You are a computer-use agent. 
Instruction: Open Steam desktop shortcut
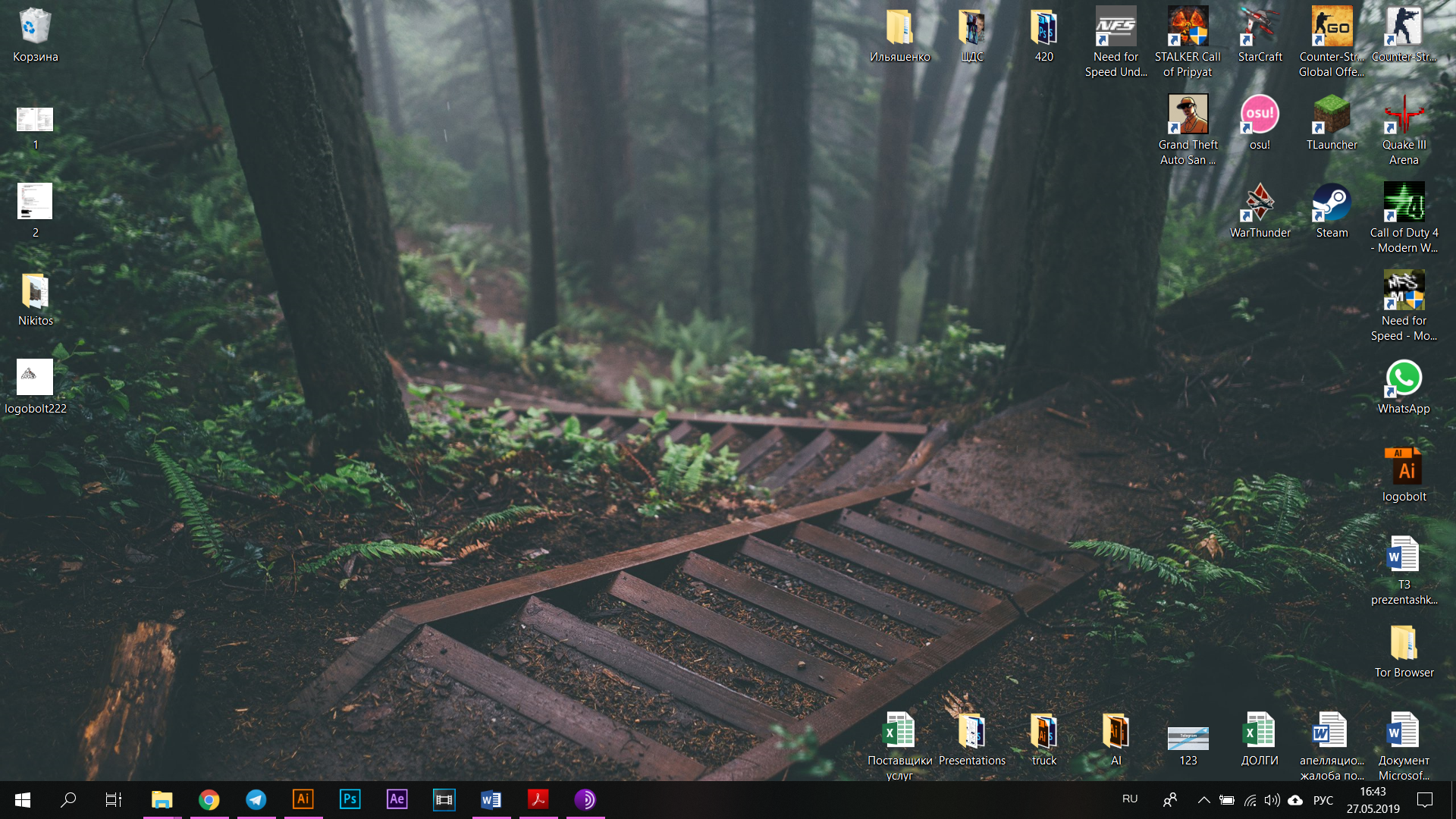[1332, 212]
